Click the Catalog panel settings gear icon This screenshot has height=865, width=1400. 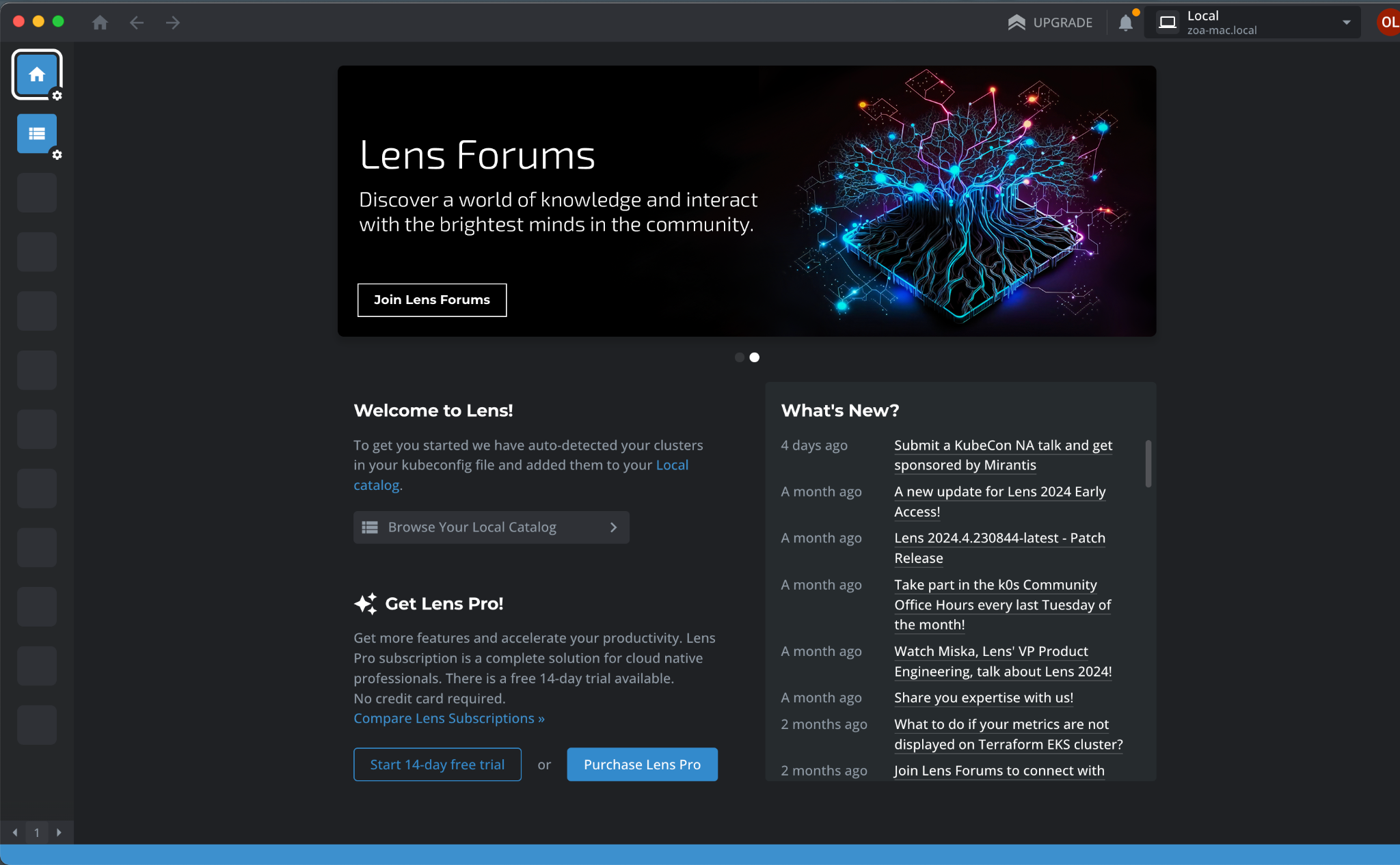56,154
